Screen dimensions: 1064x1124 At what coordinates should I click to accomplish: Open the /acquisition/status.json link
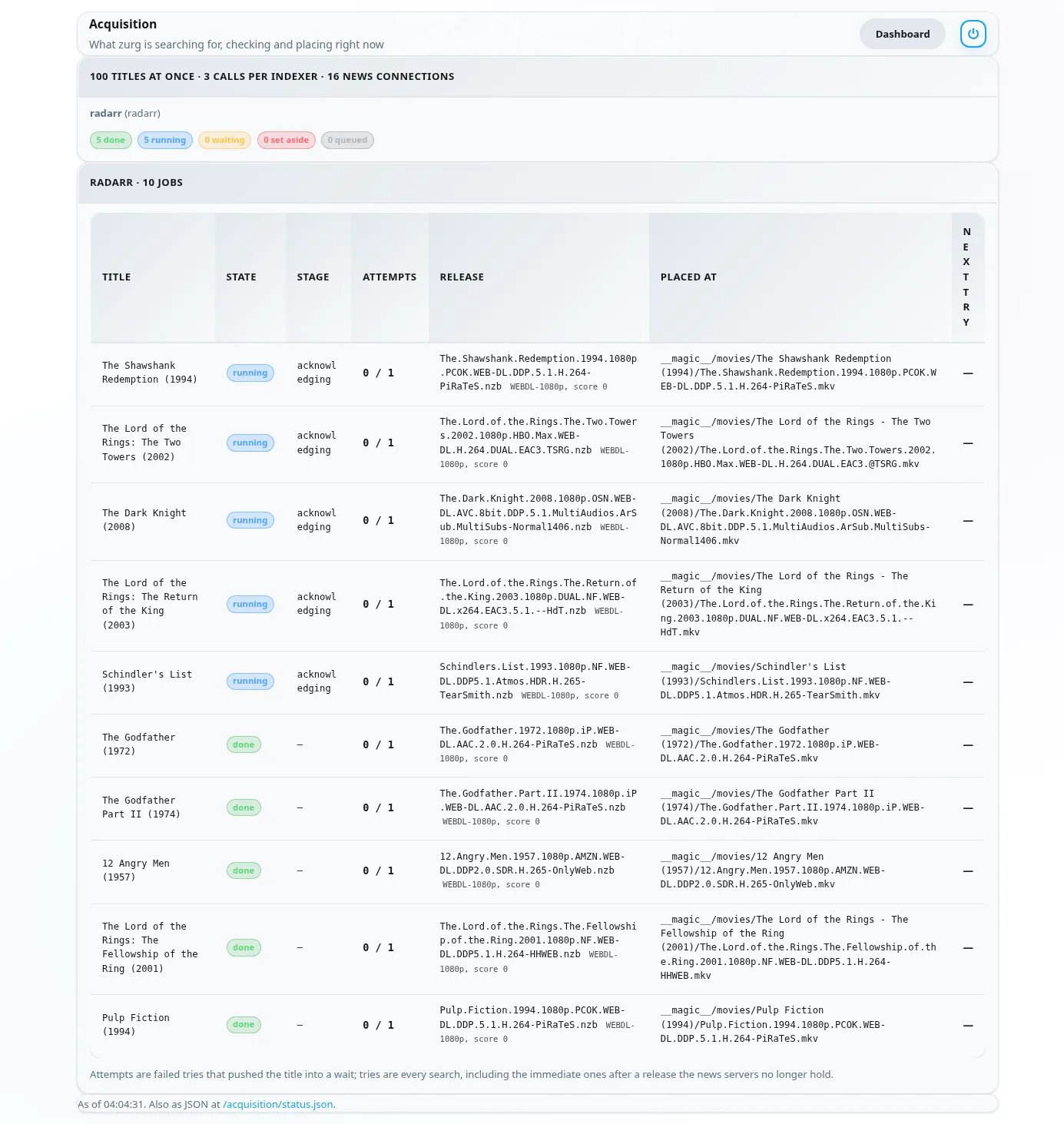278,1104
